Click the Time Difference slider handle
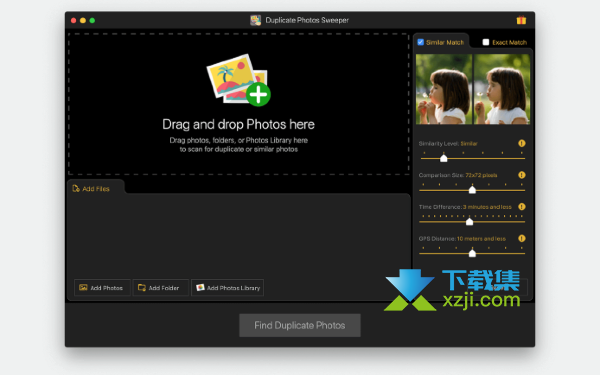Image resolution: width=600 pixels, height=375 pixels. coord(470,222)
